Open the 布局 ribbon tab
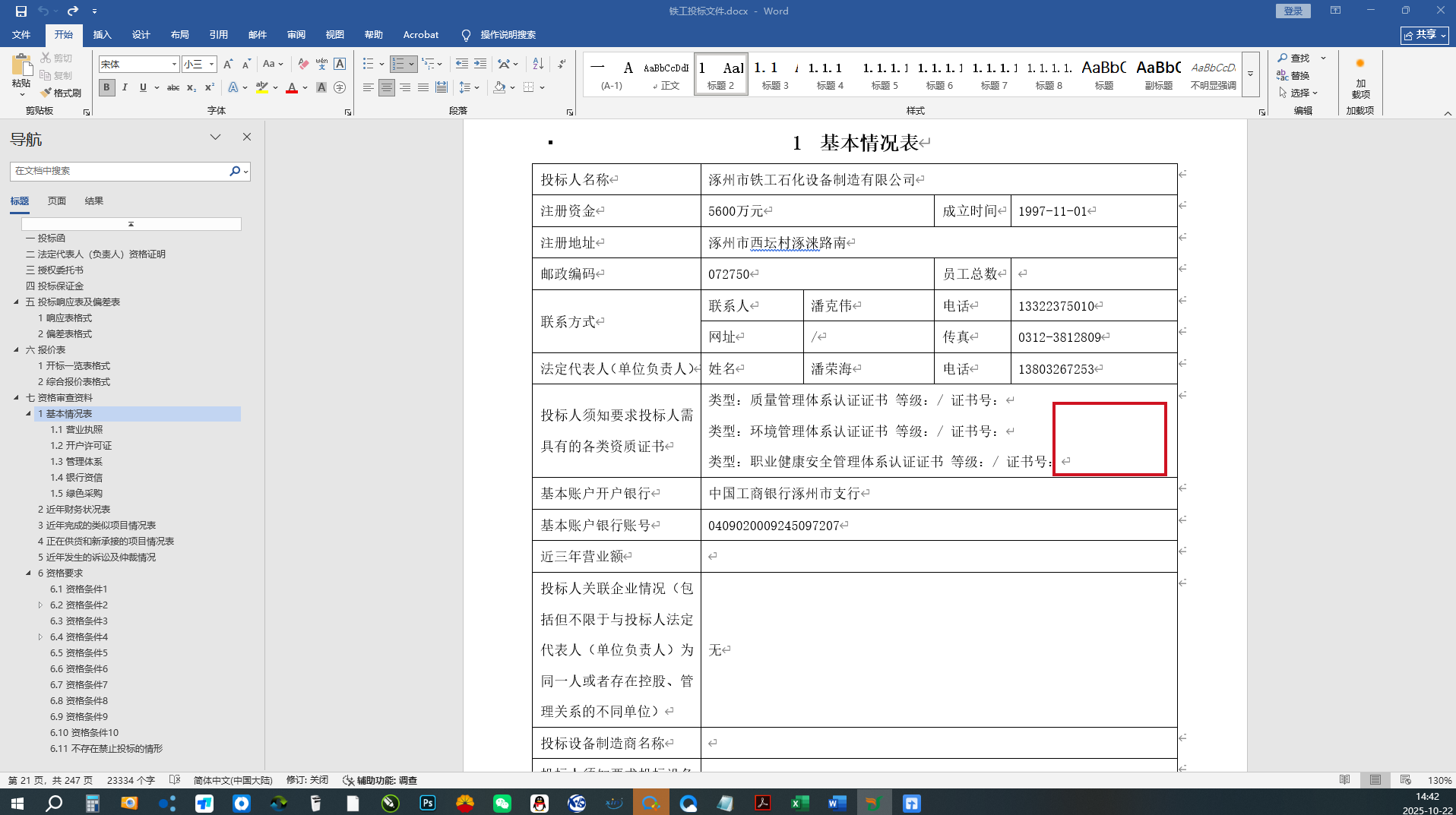Viewport: 1456px width, 815px height. (x=179, y=35)
